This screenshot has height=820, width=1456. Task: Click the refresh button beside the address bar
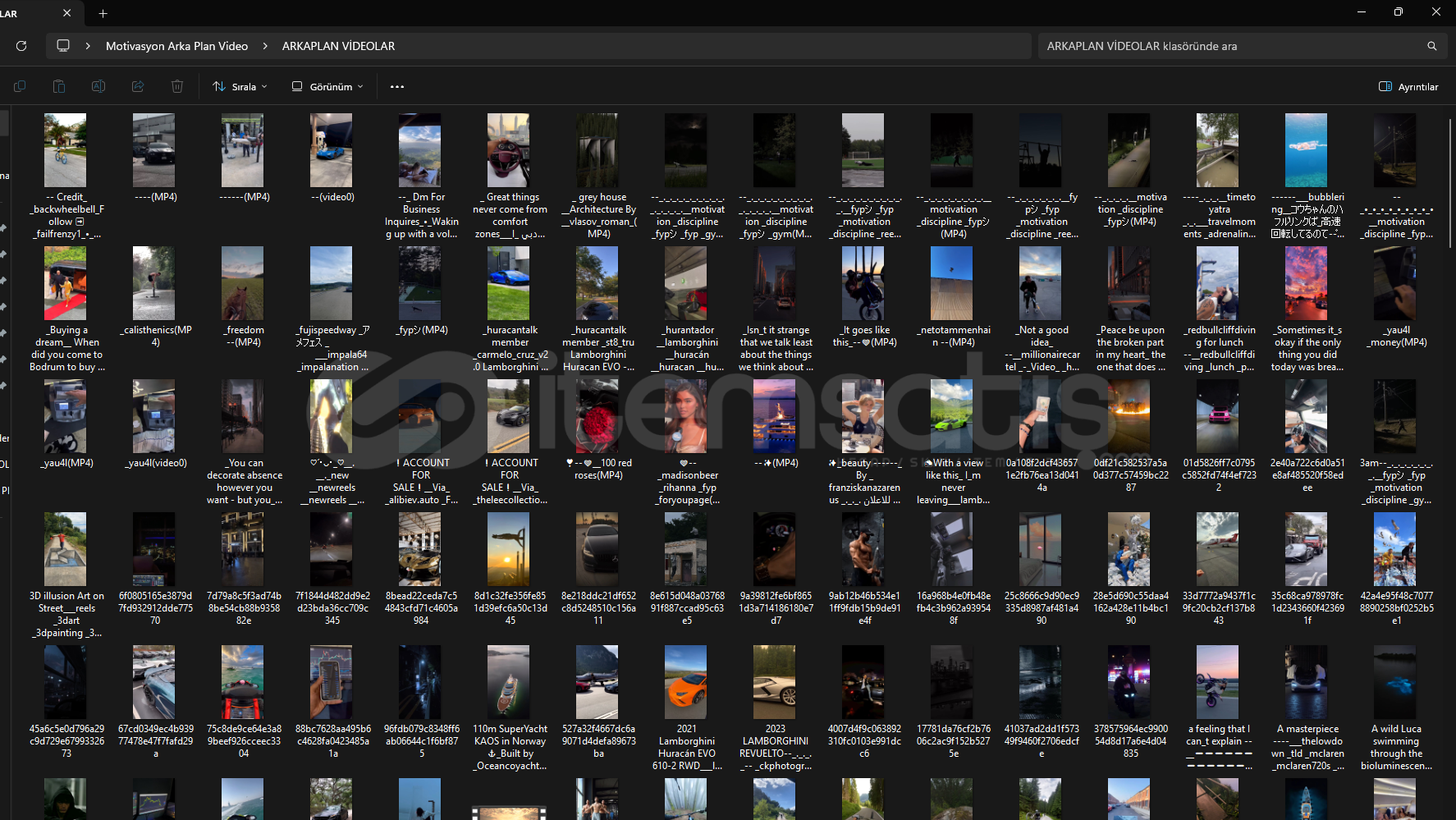21,46
